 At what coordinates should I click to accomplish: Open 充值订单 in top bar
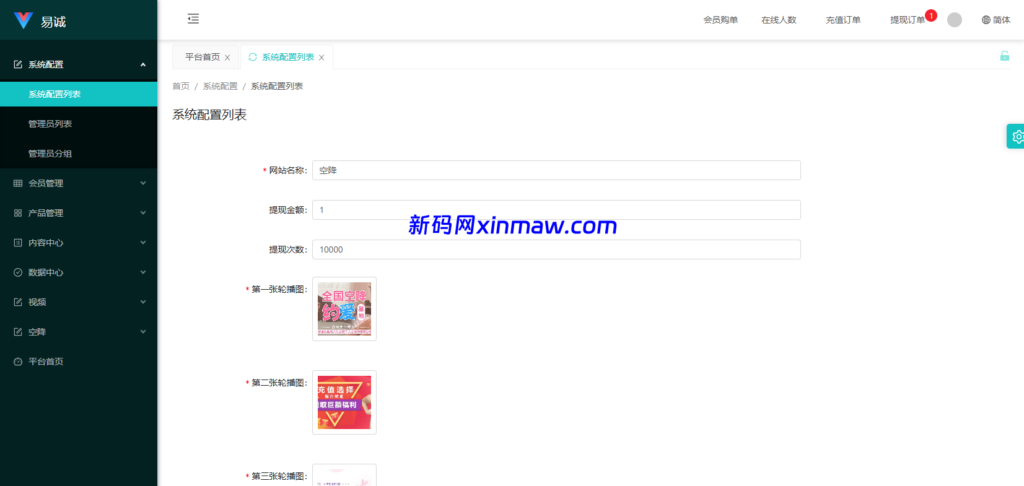tap(842, 20)
